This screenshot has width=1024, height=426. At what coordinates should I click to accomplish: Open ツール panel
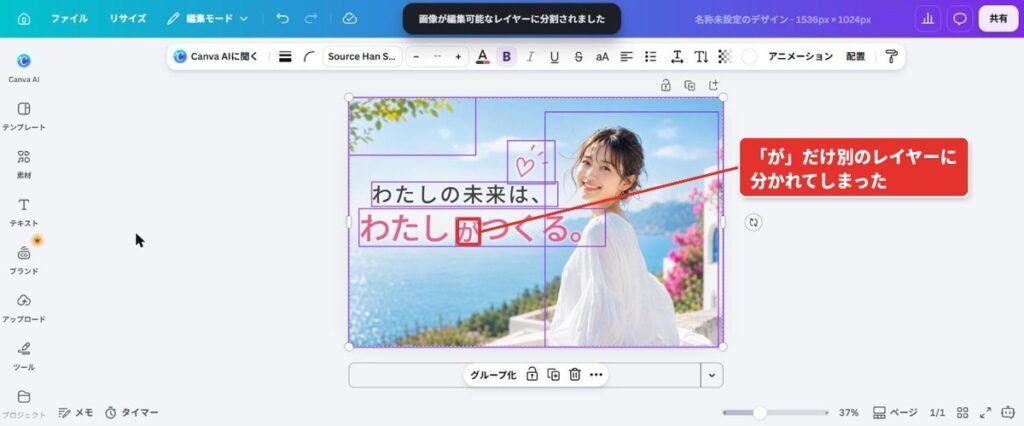(24, 356)
